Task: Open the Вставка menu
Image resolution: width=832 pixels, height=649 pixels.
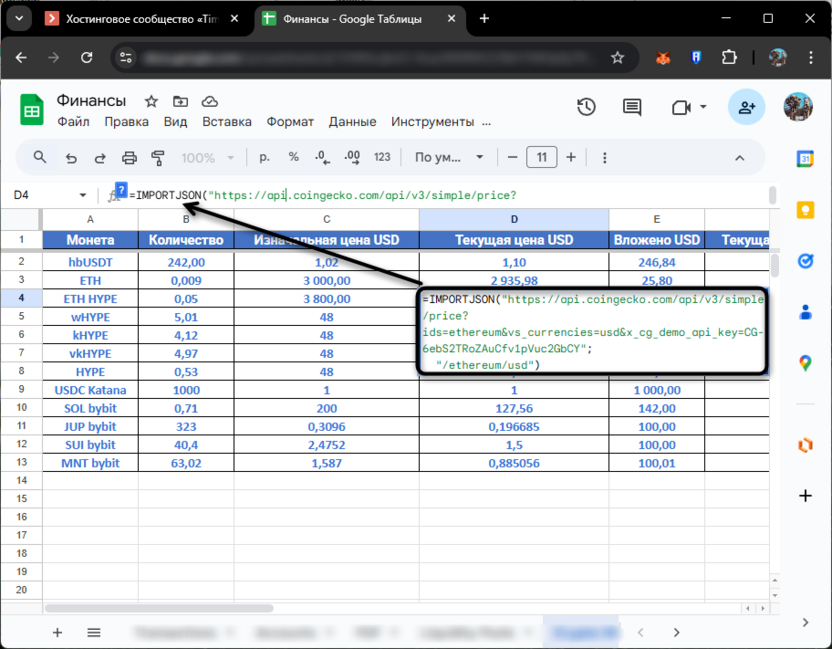Action: [x=226, y=122]
